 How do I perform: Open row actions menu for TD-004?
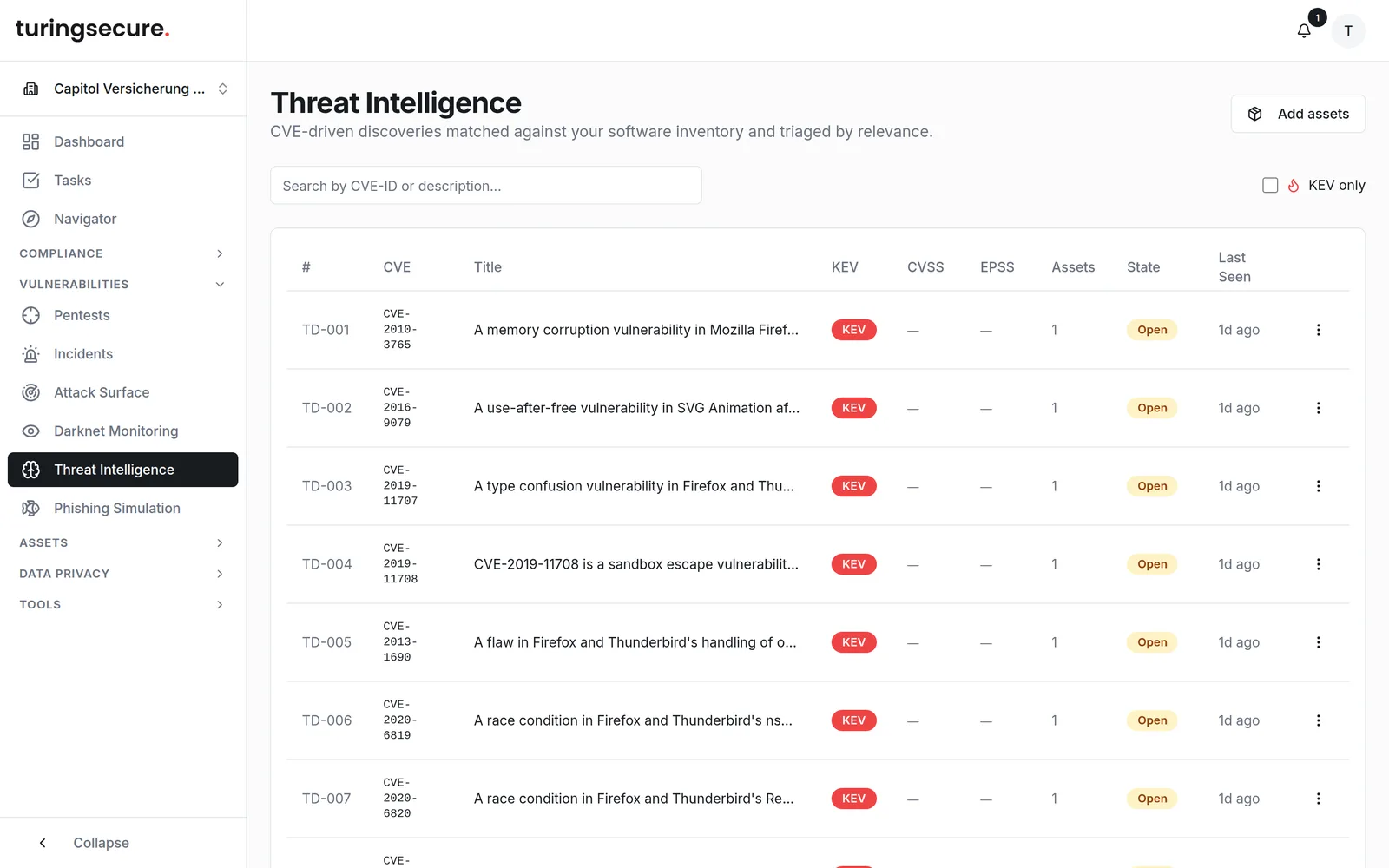pyautogui.click(x=1318, y=564)
